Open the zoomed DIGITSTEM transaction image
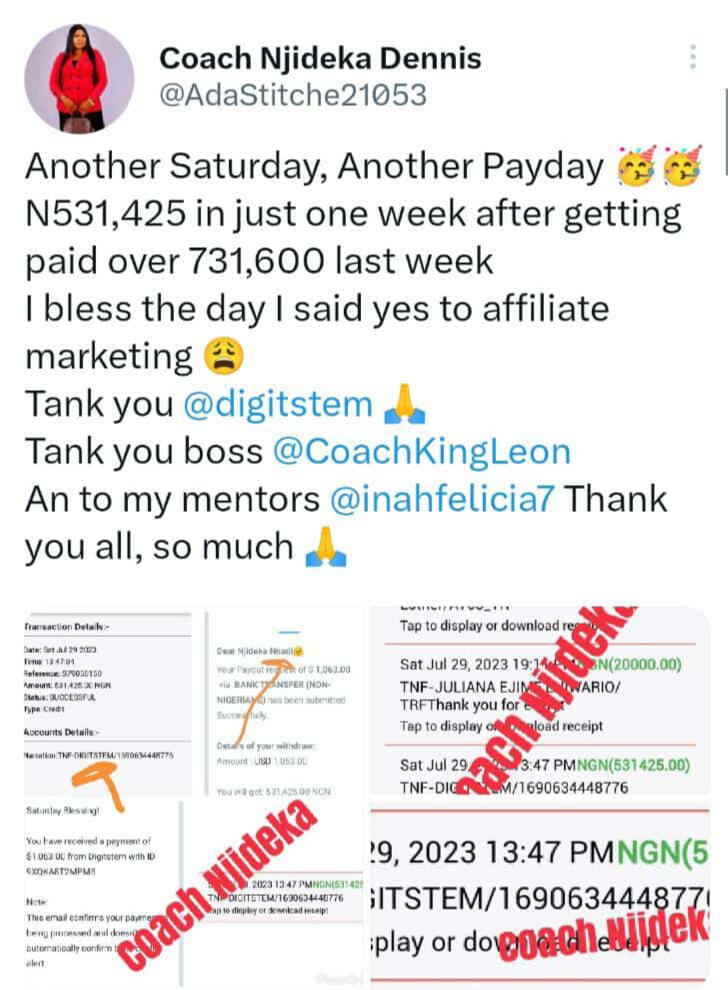The width and height of the screenshot is (728, 990). point(540,895)
